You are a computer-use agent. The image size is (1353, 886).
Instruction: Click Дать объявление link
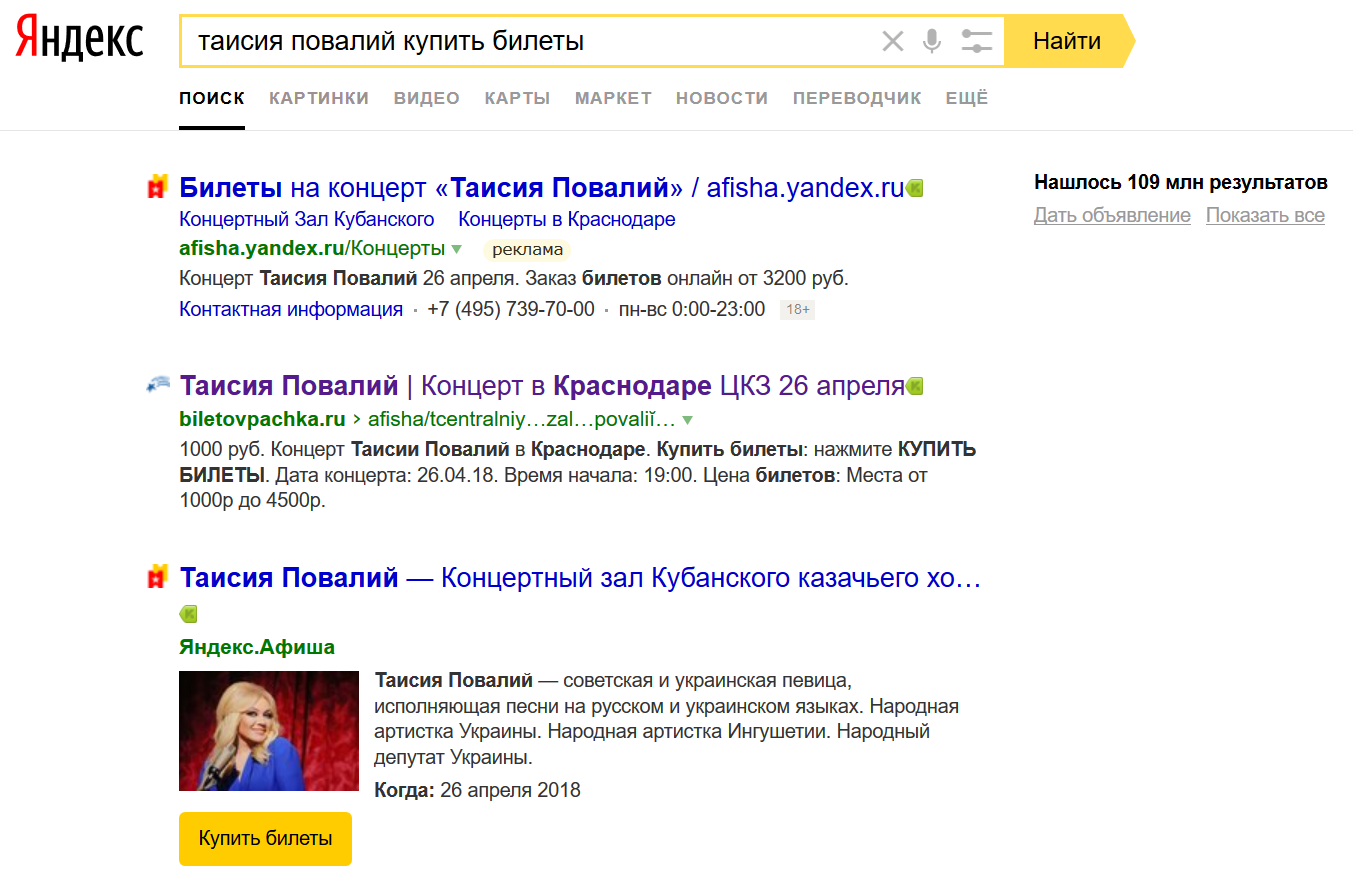click(1112, 215)
